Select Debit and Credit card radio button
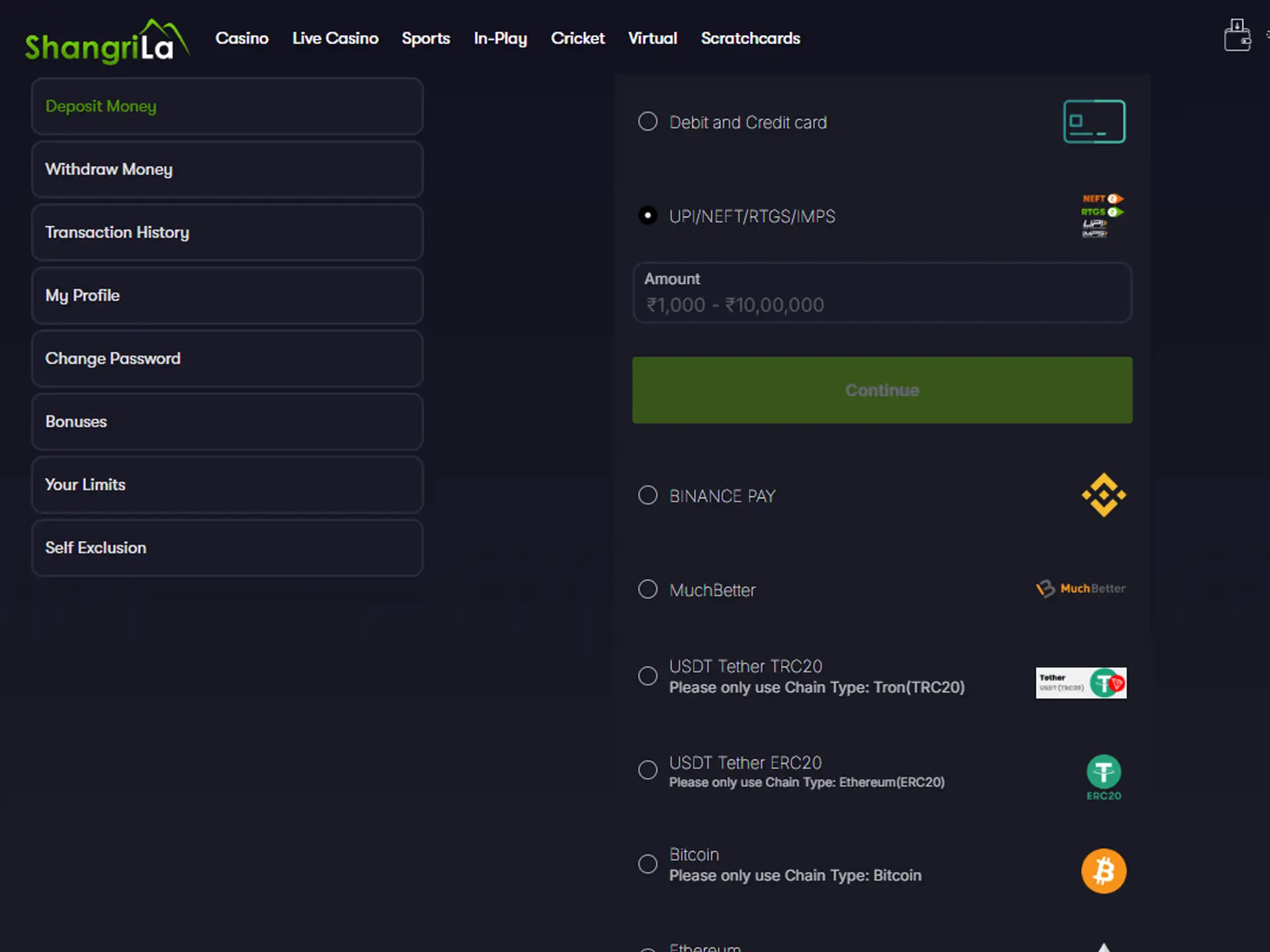Screen dimensions: 1270x952 (x=648, y=122)
